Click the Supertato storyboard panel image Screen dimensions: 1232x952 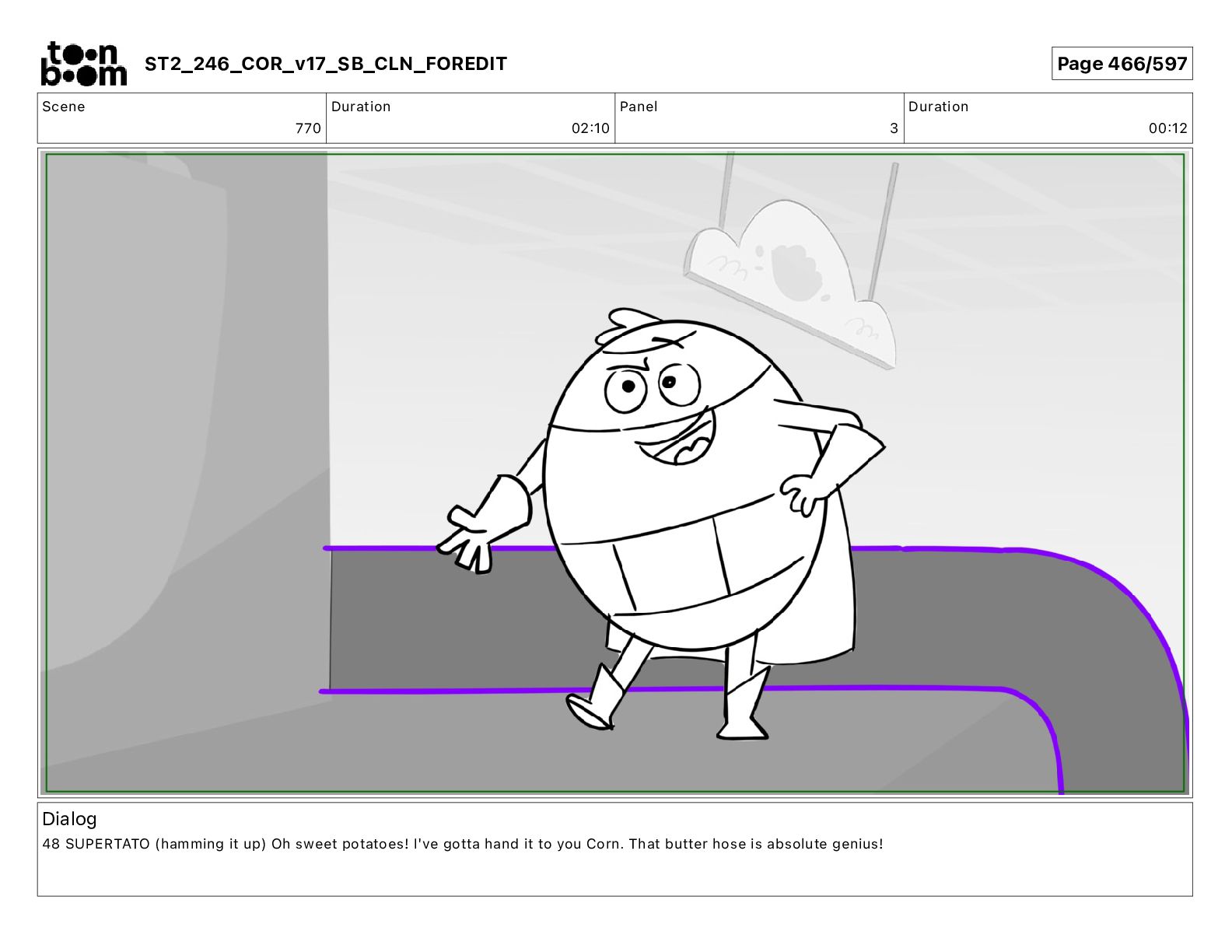(615, 473)
